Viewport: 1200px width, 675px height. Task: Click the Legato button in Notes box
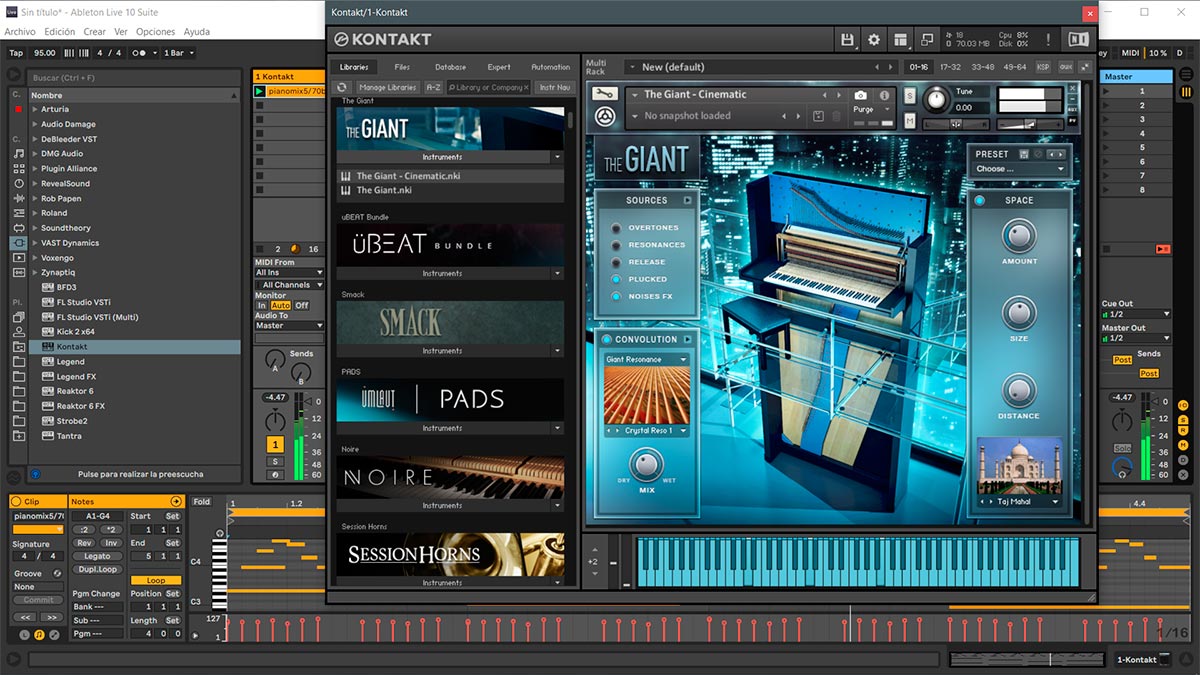(x=97, y=556)
